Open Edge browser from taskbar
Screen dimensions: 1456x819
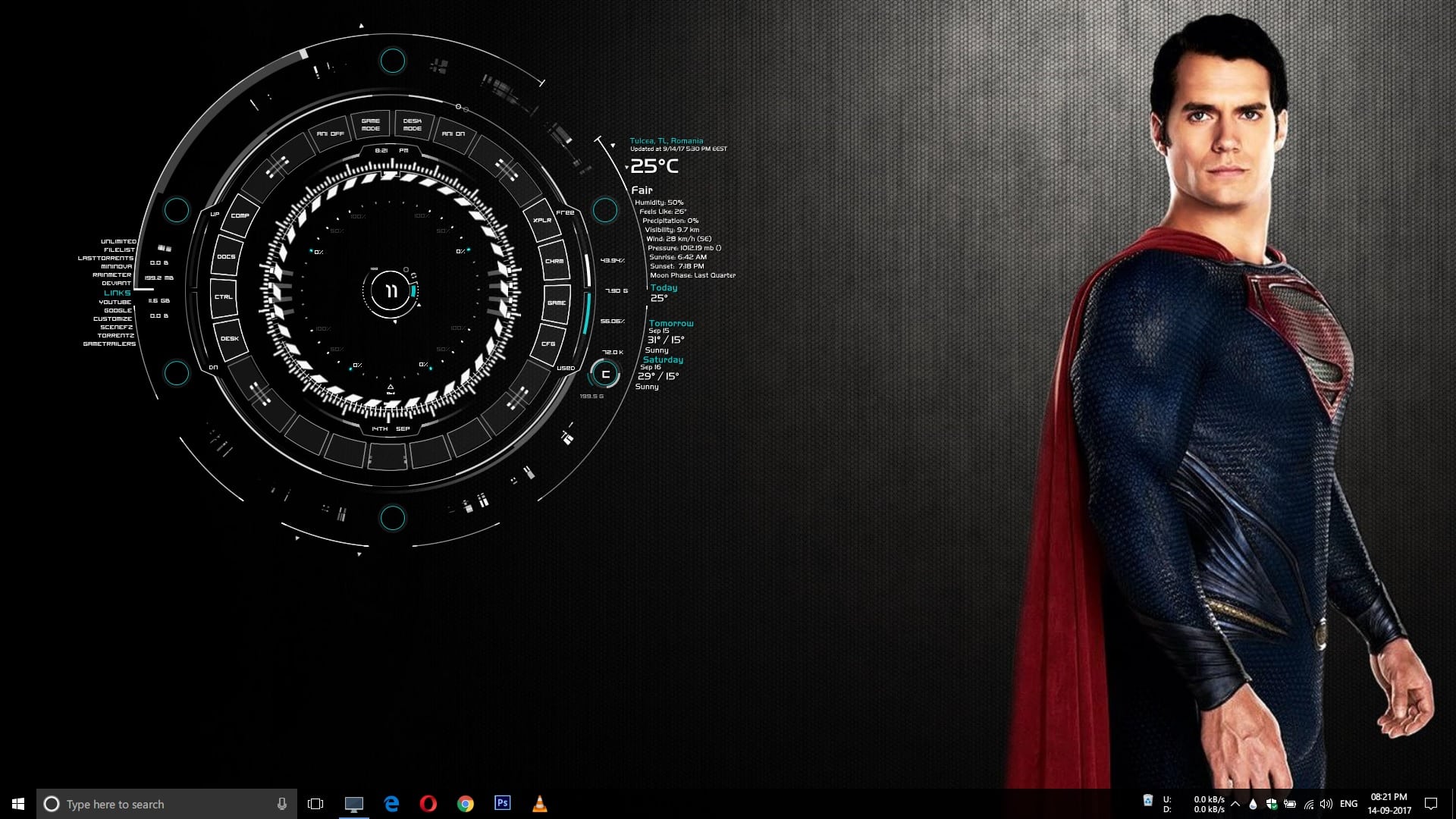coord(391,803)
